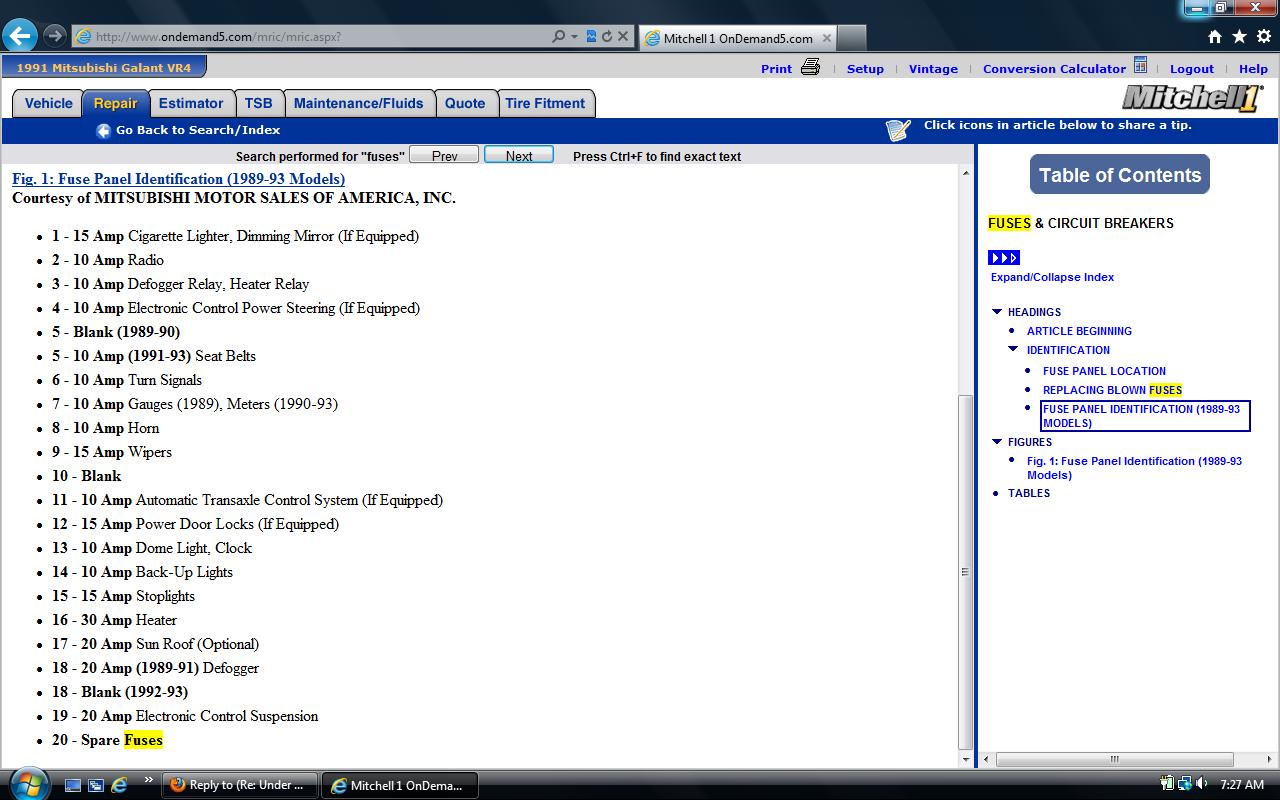Click the Print link
Screen dimensions: 1280x800
pos(776,69)
